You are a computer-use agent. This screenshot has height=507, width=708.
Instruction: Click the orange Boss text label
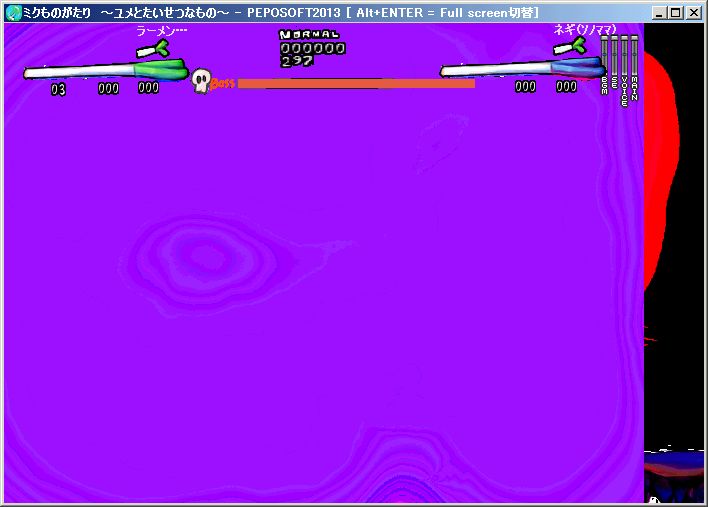(223, 84)
